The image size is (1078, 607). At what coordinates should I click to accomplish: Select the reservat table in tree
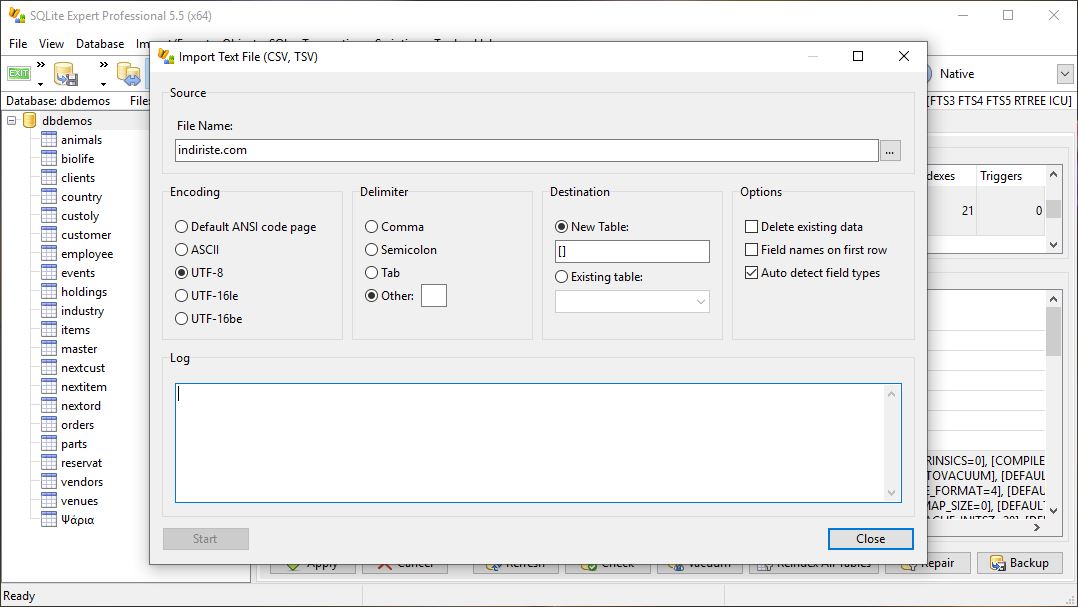coord(81,463)
